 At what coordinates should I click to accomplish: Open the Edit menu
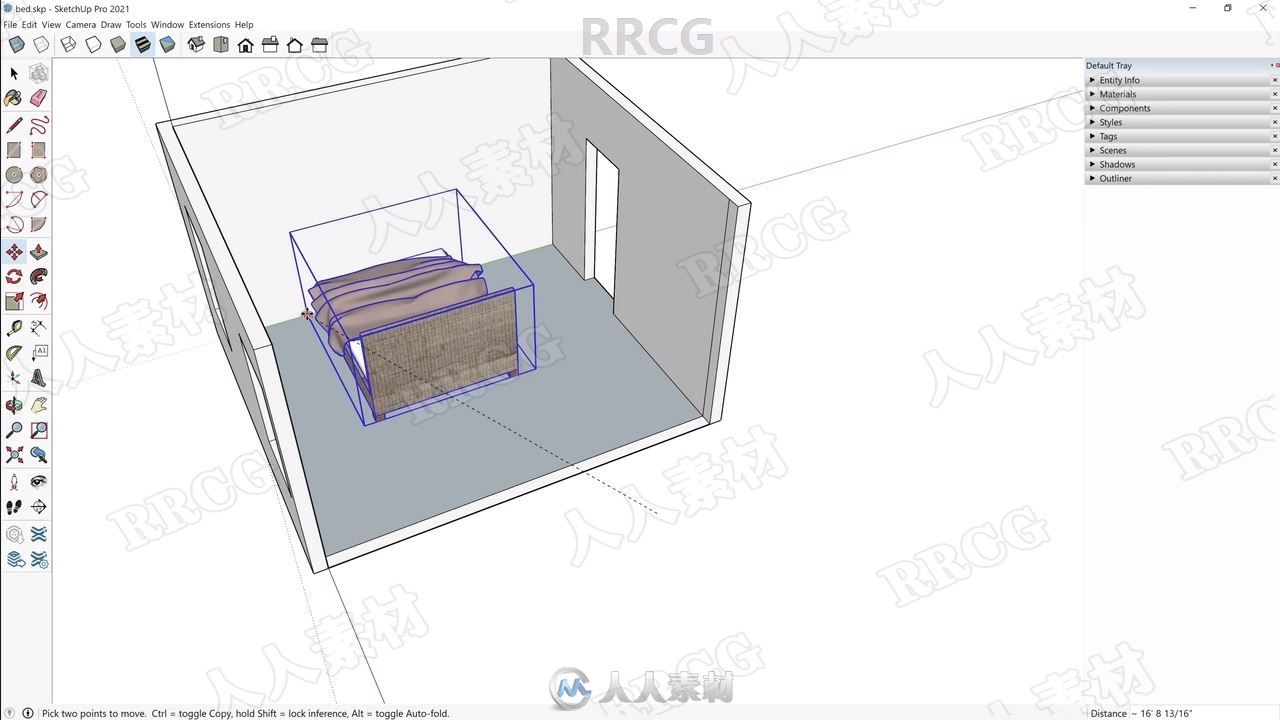pos(29,24)
